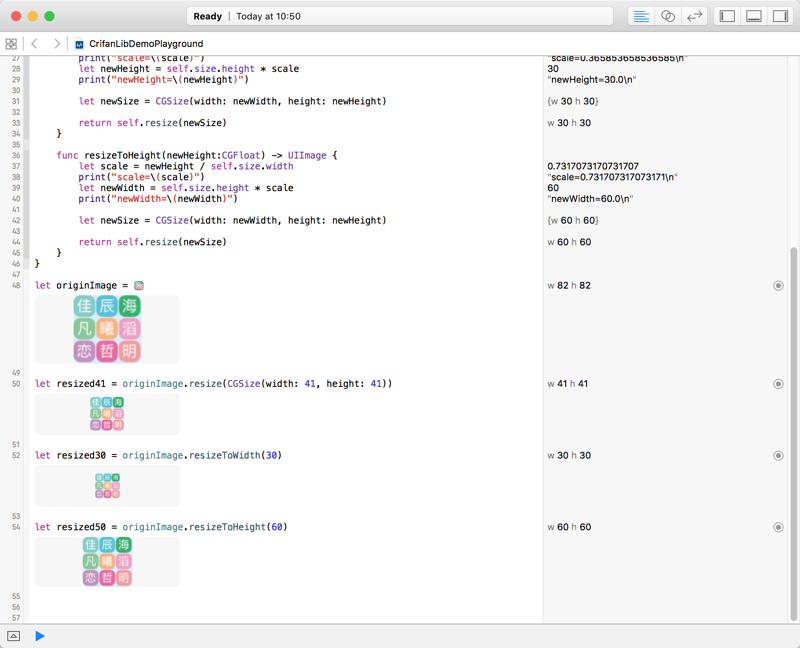This screenshot has height=648, width=800.
Task: Click the result '{w 60 h 60}'
Action: coord(572,220)
